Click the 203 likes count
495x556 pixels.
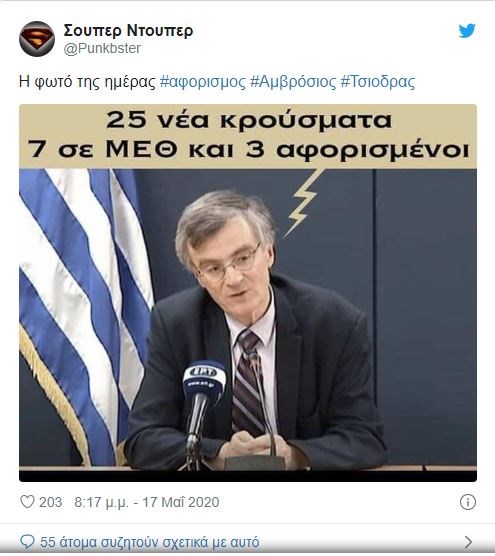coord(50,502)
